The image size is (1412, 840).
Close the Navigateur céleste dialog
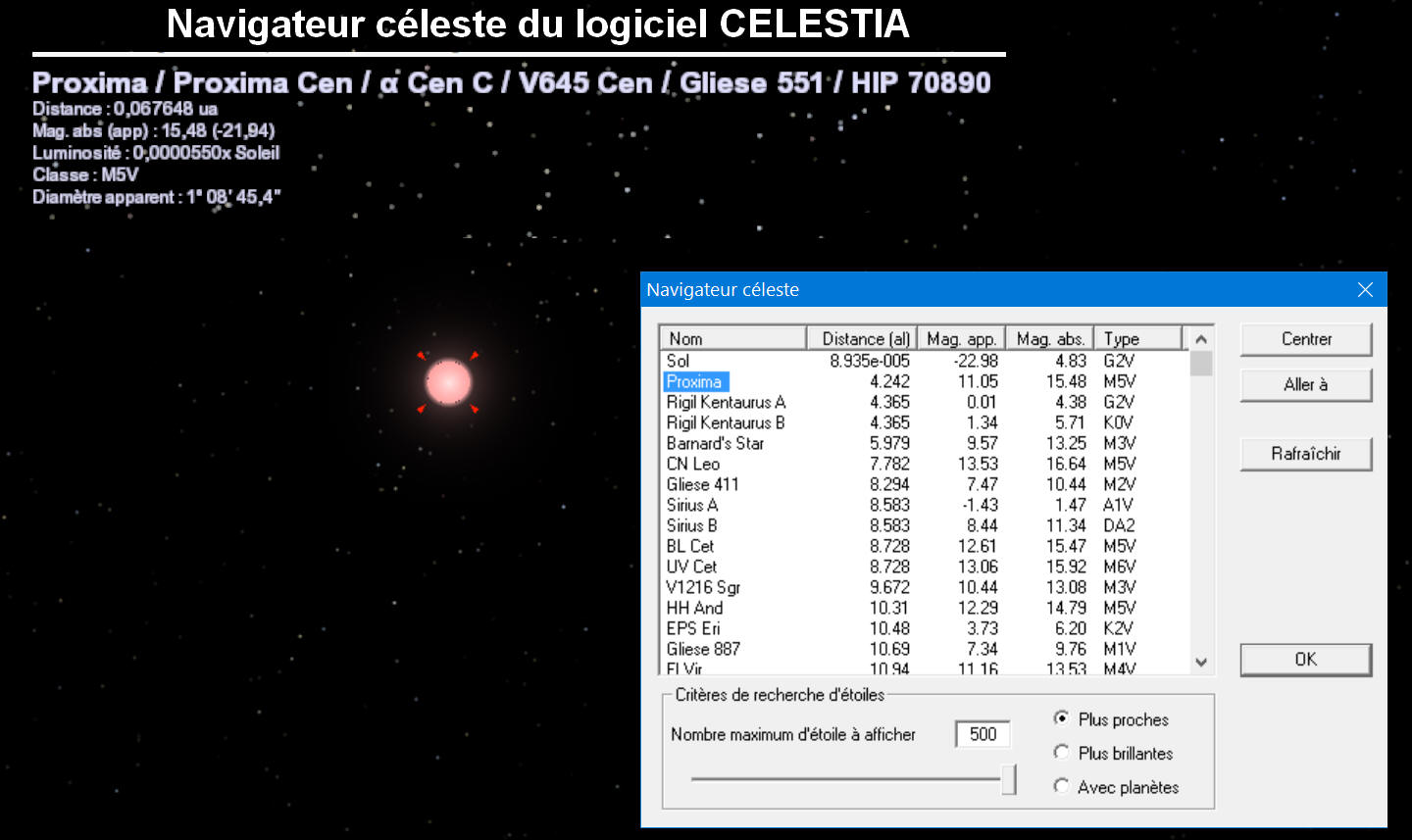tap(1365, 289)
